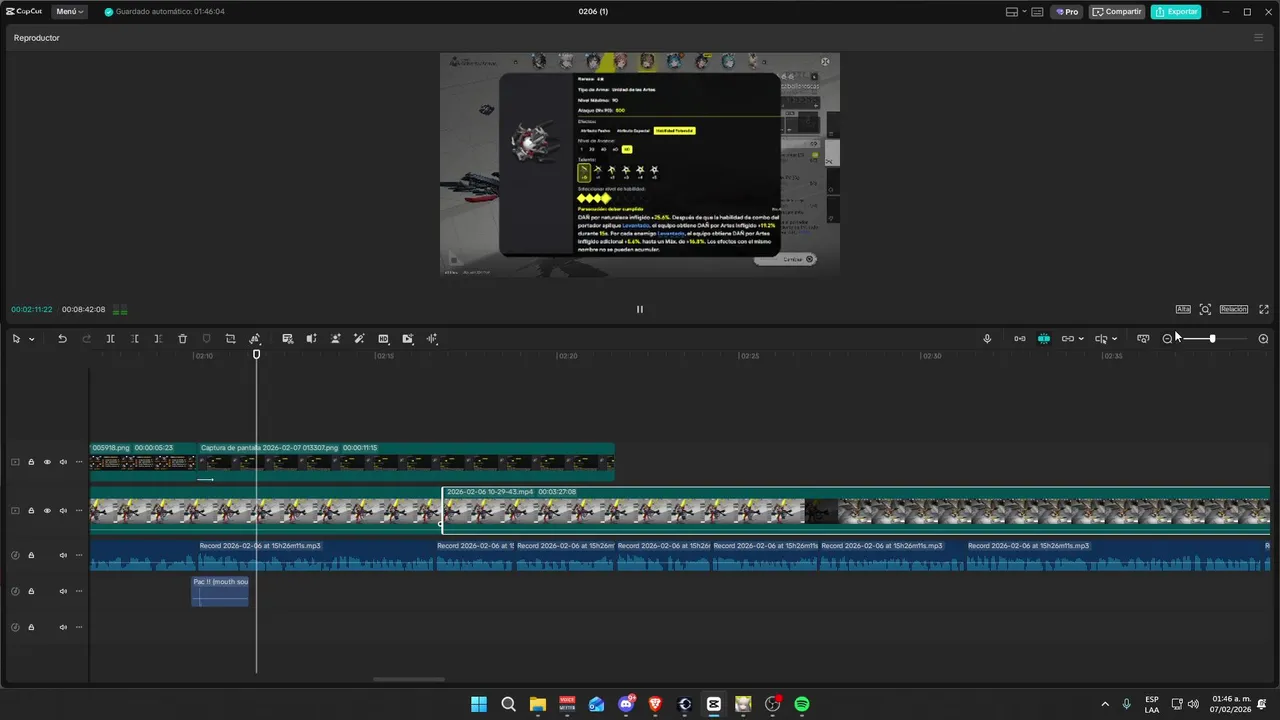Image resolution: width=1280 pixels, height=720 pixels.
Task: Open the player panel hamburger menu
Action: tap(1258, 38)
